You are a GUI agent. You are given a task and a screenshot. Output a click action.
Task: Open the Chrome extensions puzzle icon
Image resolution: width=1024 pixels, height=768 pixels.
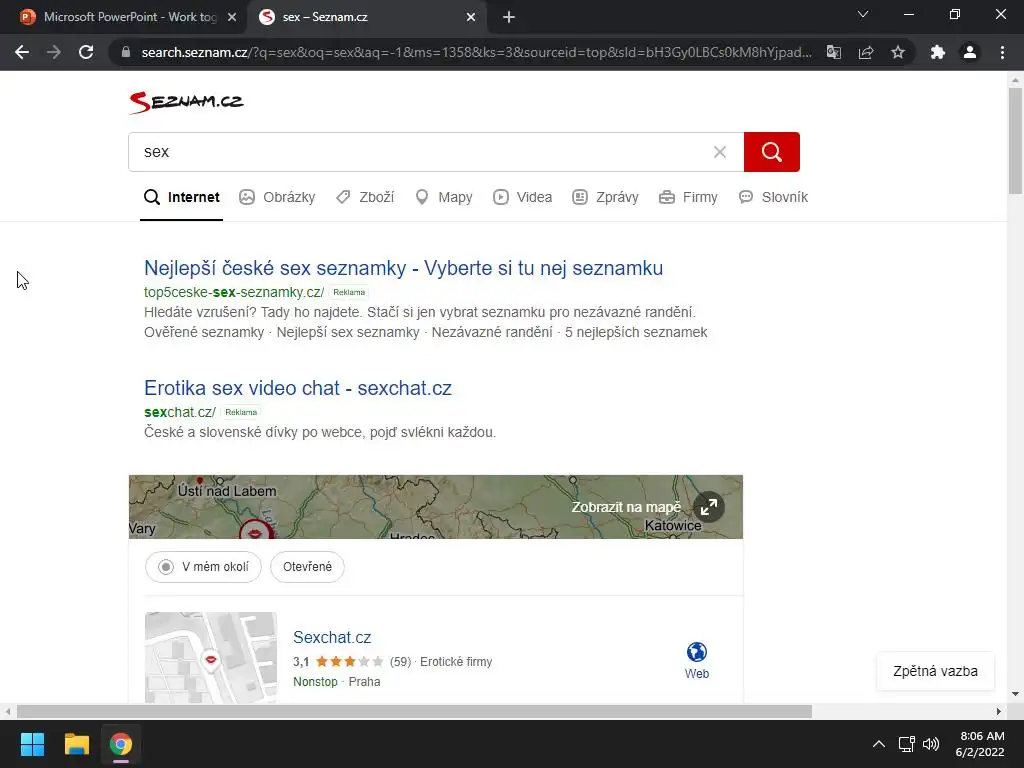point(938,52)
